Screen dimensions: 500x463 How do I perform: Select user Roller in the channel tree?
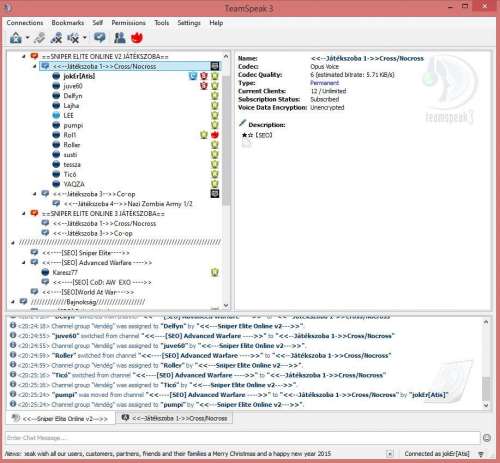pyautogui.click(x=72, y=145)
